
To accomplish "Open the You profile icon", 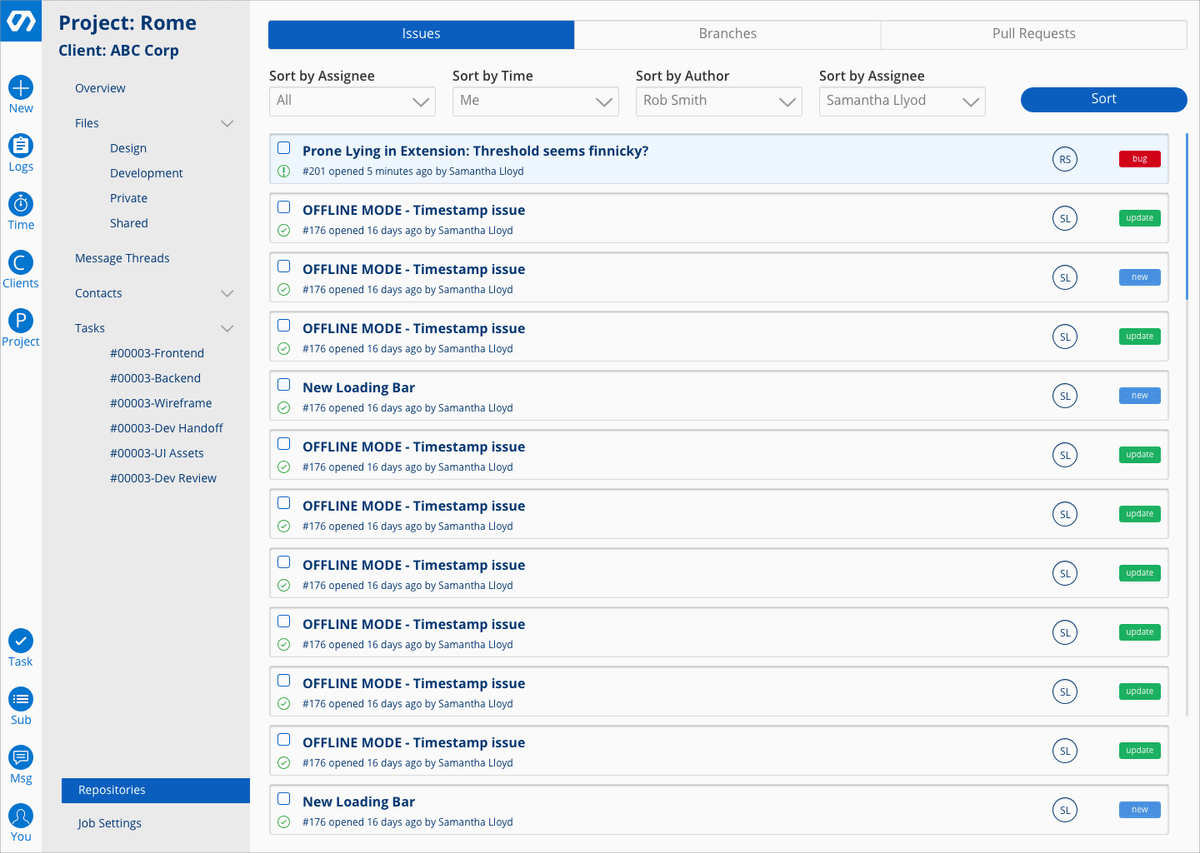I will (x=20, y=815).
